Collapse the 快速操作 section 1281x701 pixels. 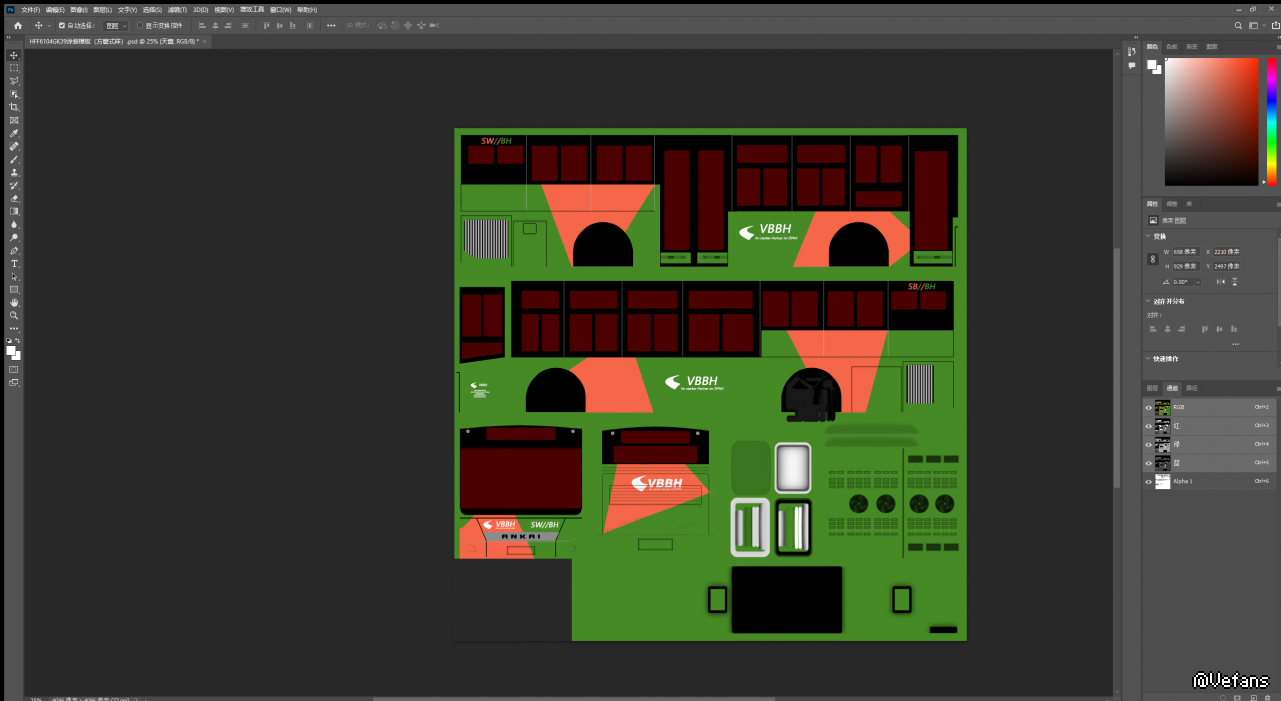[x=1148, y=358]
